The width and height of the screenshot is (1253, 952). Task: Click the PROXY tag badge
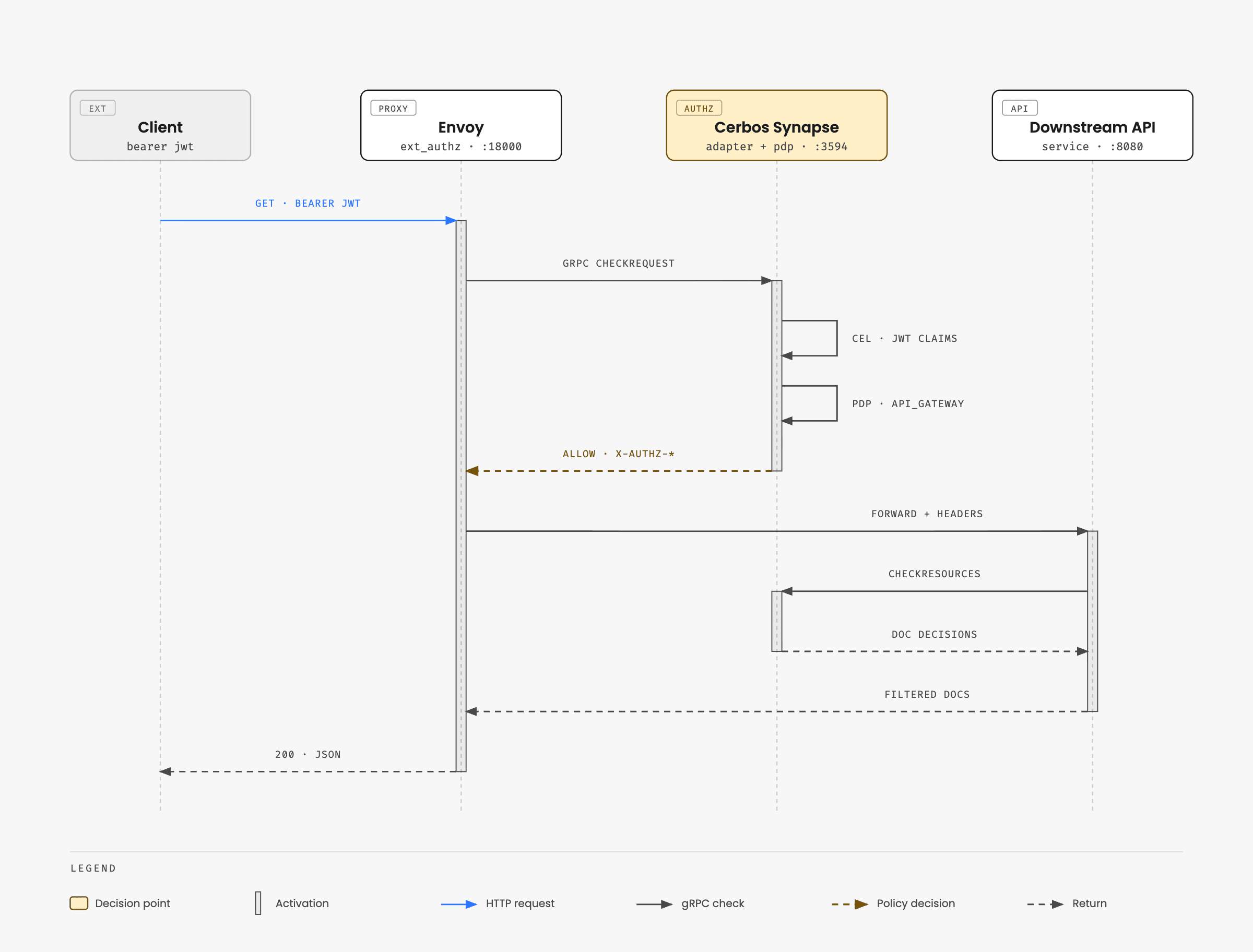[393, 108]
